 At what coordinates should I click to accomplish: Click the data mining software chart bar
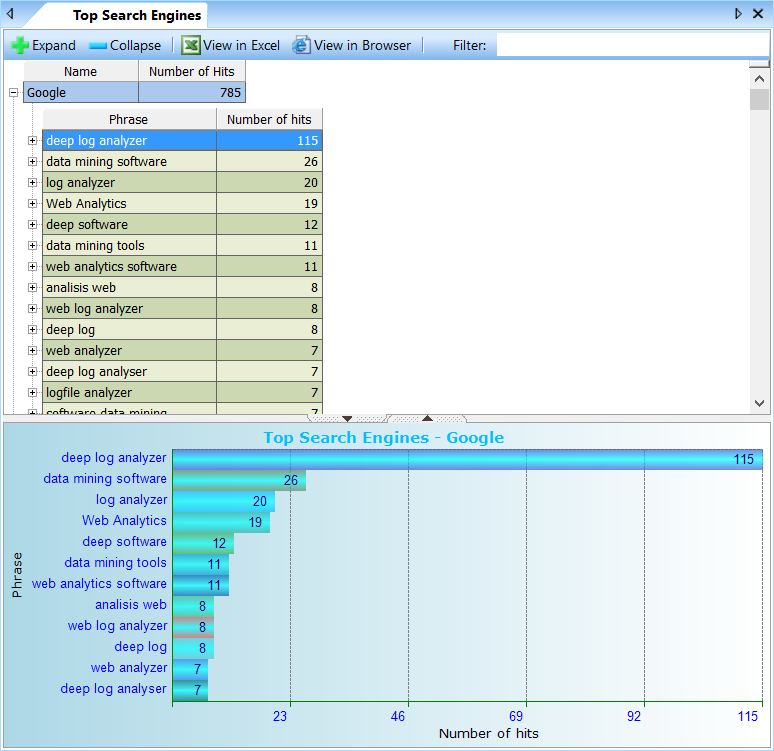coord(239,480)
